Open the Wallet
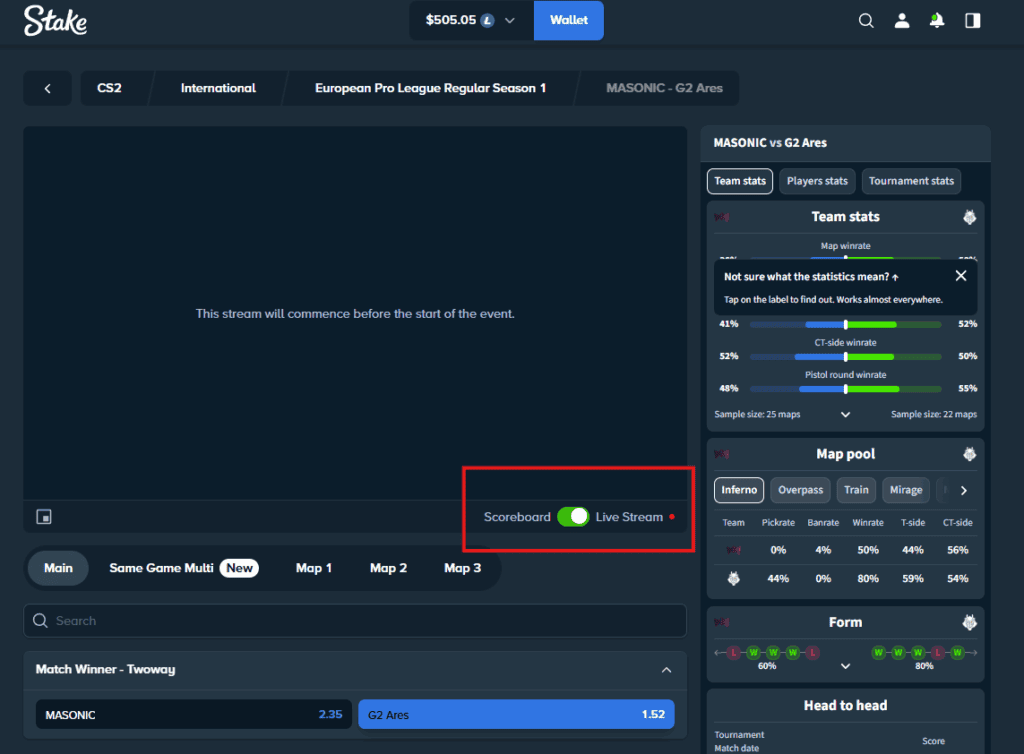 (x=568, y=20)
